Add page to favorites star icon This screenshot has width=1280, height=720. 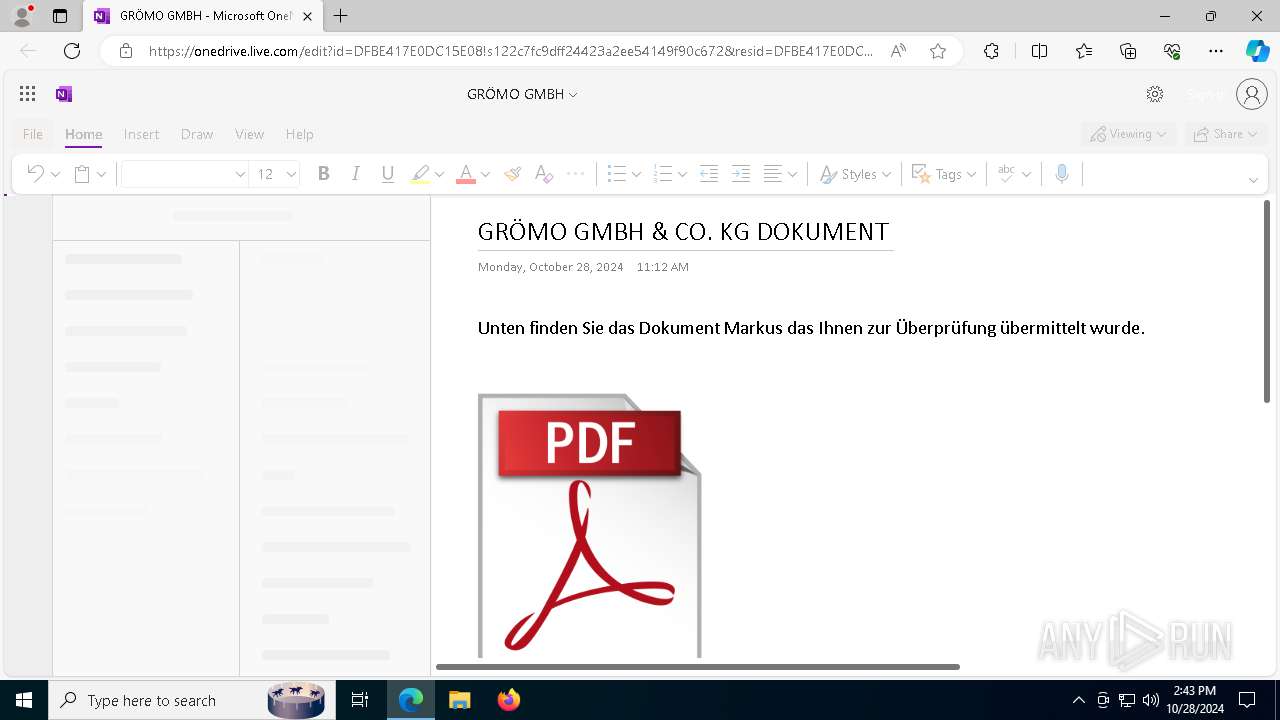938,51
